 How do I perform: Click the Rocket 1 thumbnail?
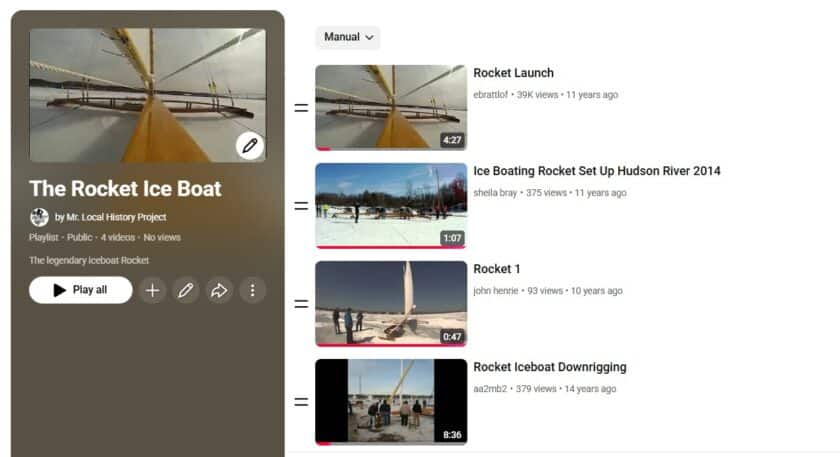[391, 304]
